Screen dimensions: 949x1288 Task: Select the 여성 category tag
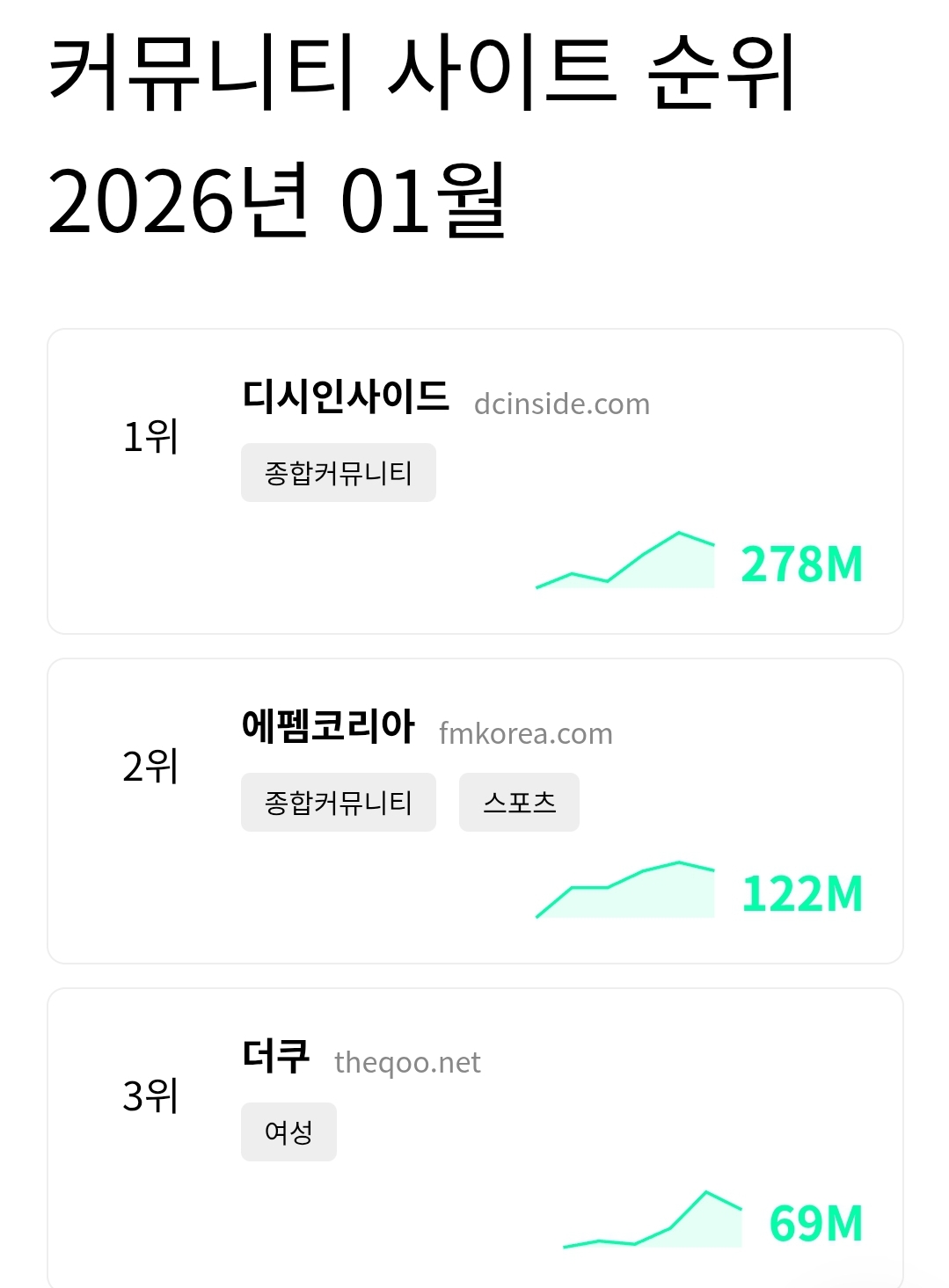(288, 1132)
